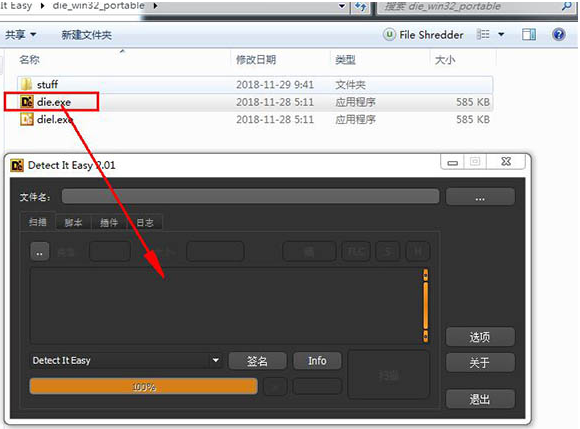This screenshot has height=429, width=580.
Task: Open the 共享 share dropdown menu
Action: [x=21, y=35]
